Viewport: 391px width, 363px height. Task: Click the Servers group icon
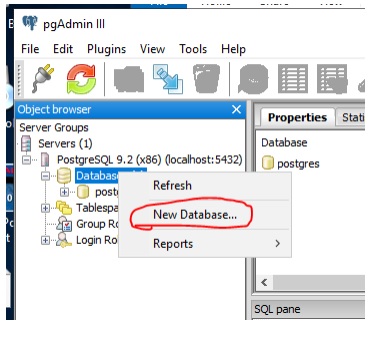click(26, 144)
